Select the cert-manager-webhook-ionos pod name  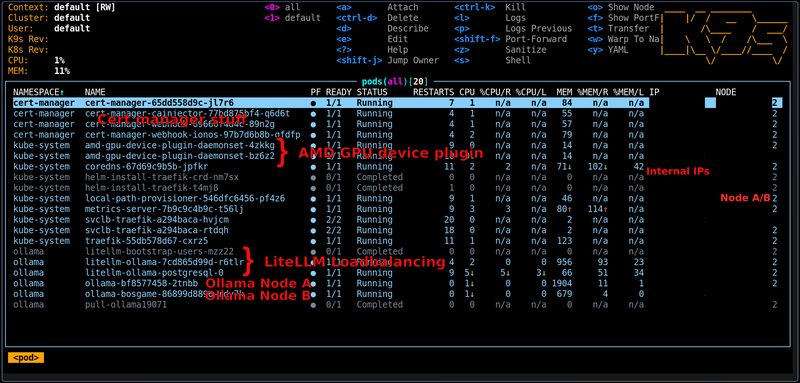[192, 135]
